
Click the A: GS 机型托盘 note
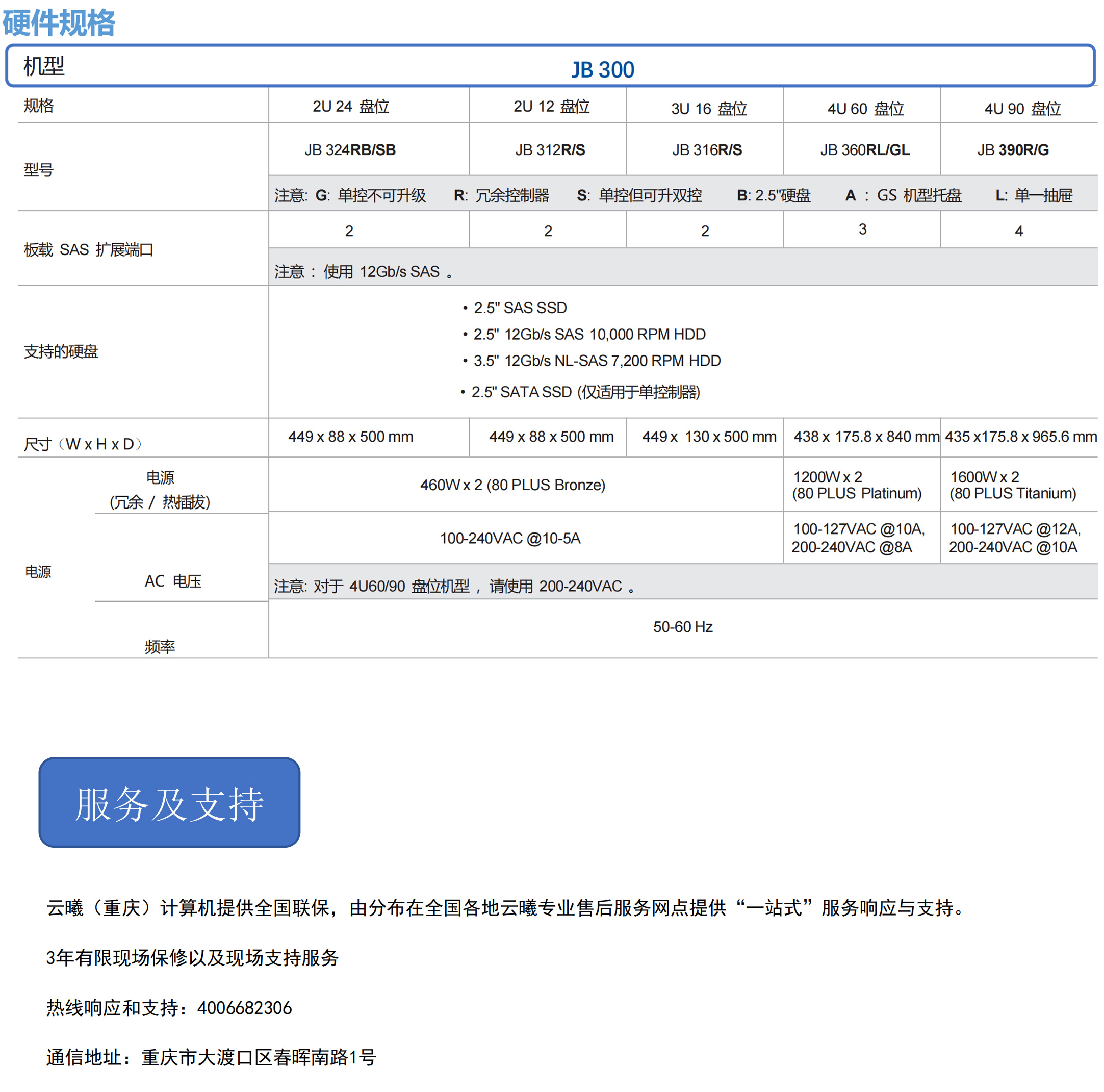coord(904,195)
